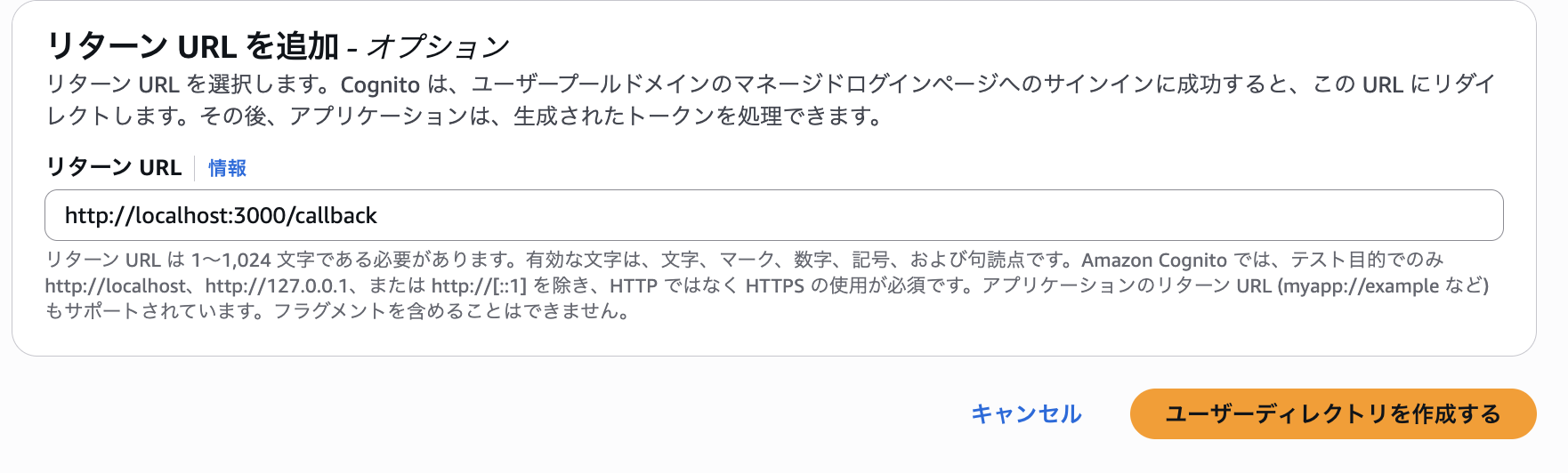Click the bold リターン URL field label
The width and height of the screenshot is (1568, 473).
[114, 168]
